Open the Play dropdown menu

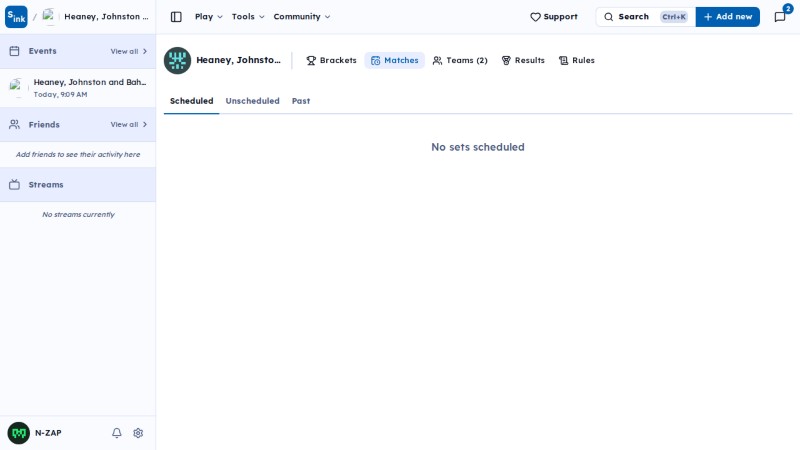point(209,17)
